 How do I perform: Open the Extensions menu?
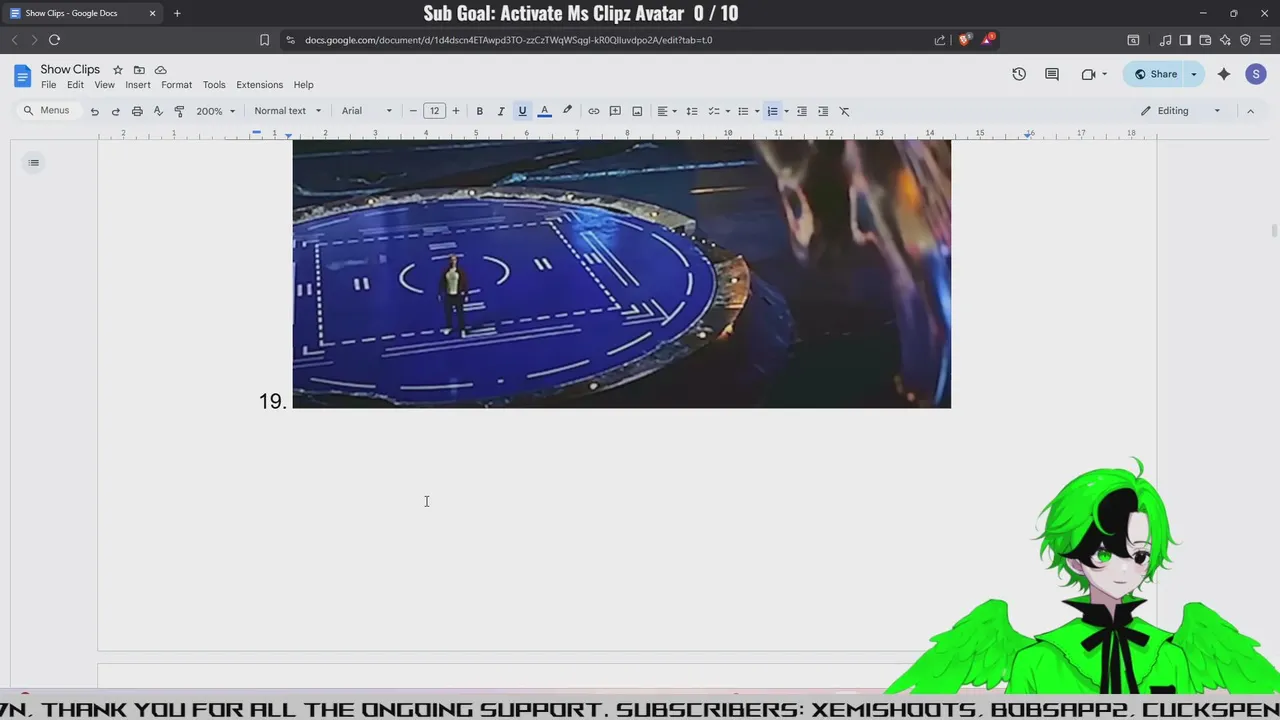pos(259,85)
